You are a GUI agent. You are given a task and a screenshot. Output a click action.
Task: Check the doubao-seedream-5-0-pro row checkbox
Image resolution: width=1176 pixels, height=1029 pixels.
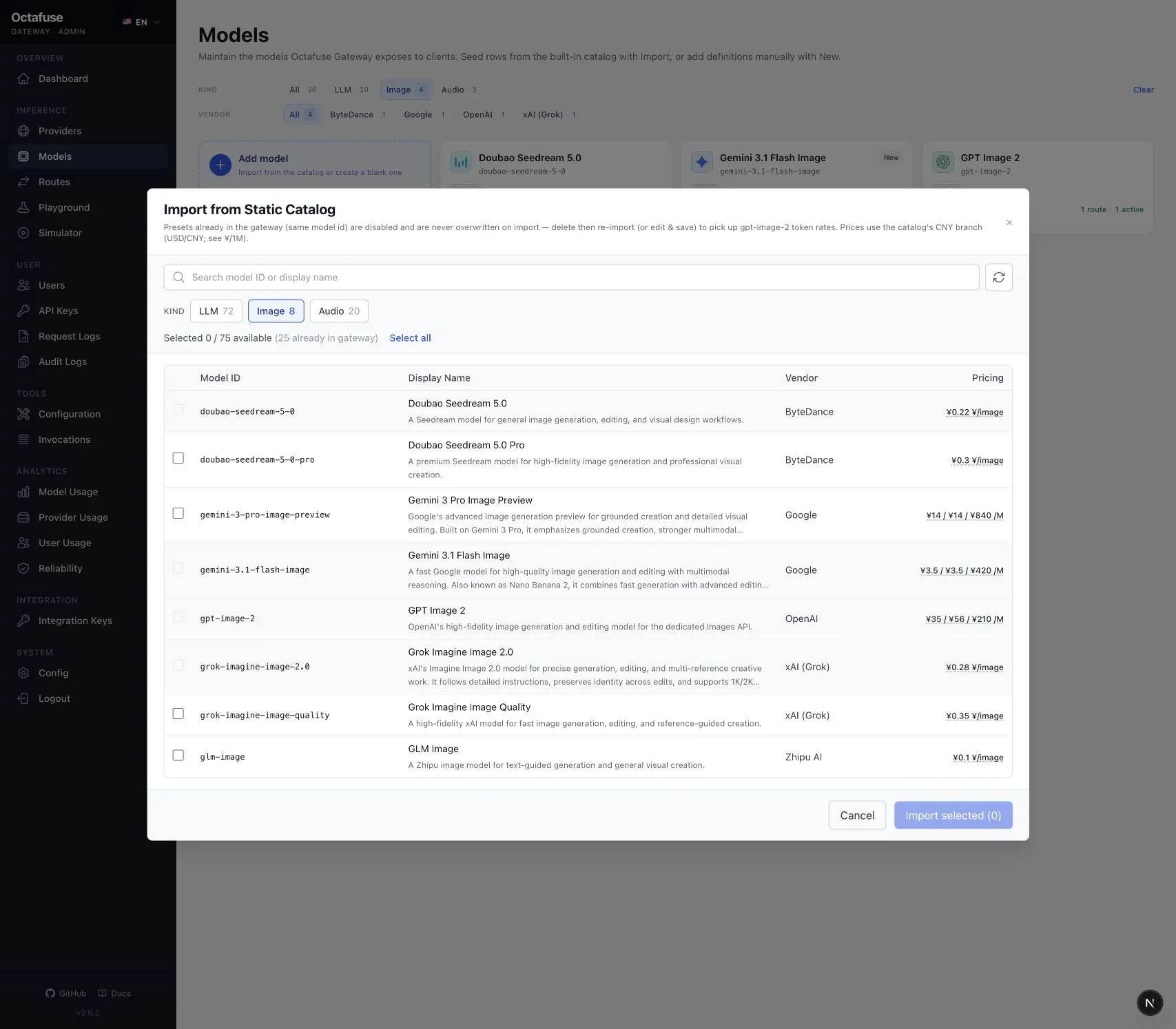[x=178, y=459]
